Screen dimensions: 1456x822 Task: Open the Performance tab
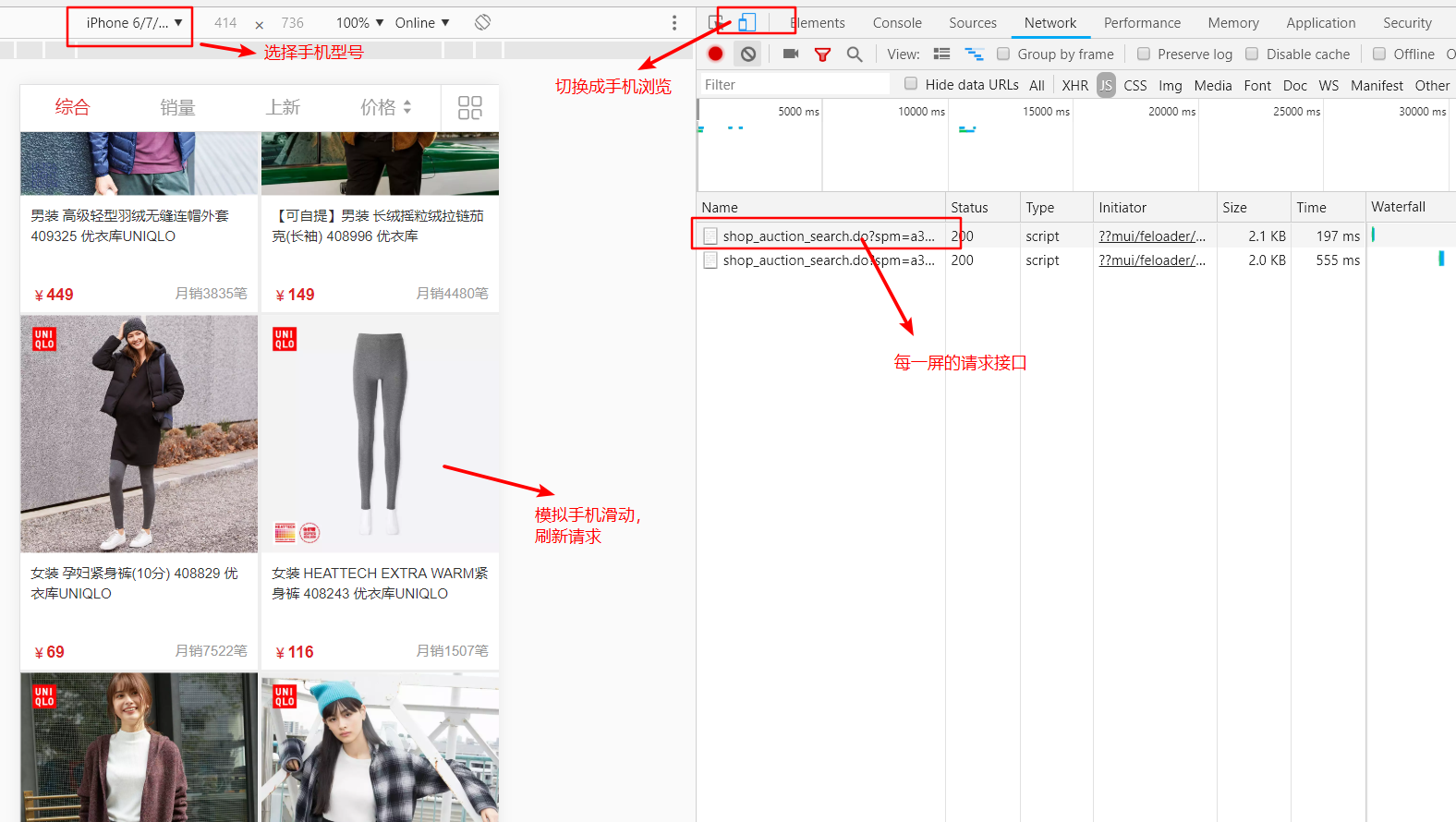[1142, 23]
